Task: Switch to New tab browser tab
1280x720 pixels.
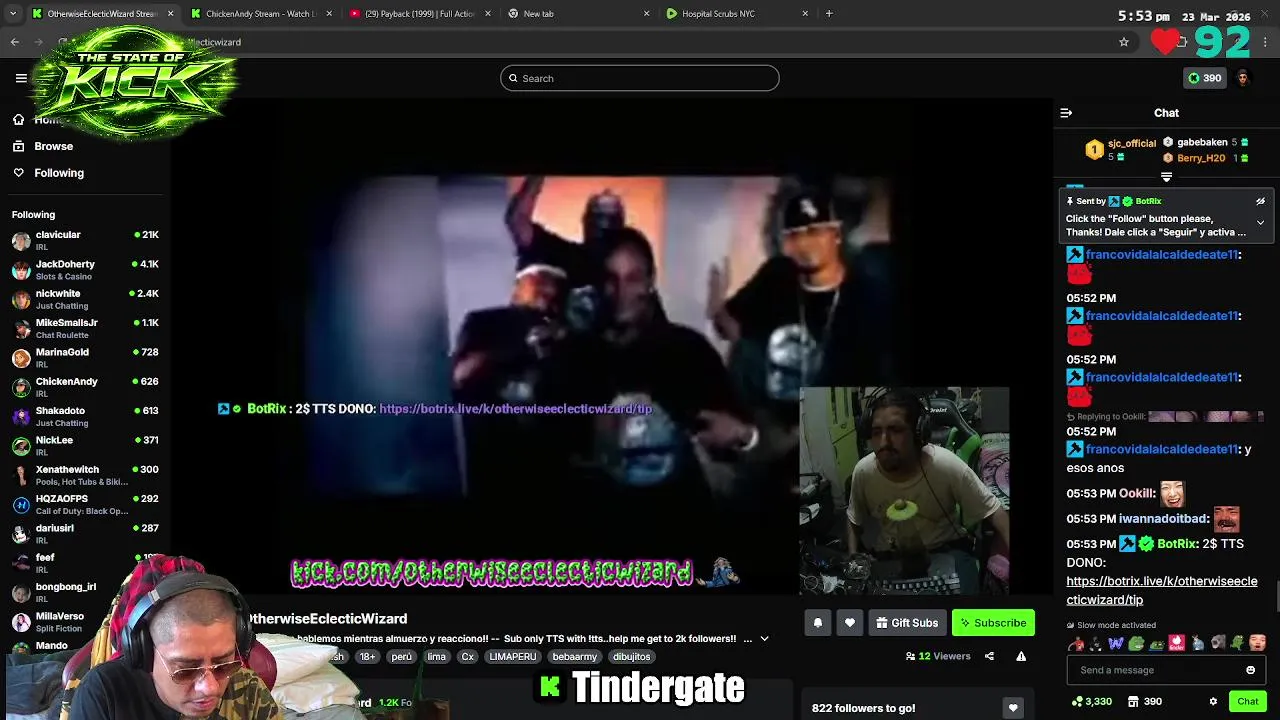Action: click(x=578, y=14)
